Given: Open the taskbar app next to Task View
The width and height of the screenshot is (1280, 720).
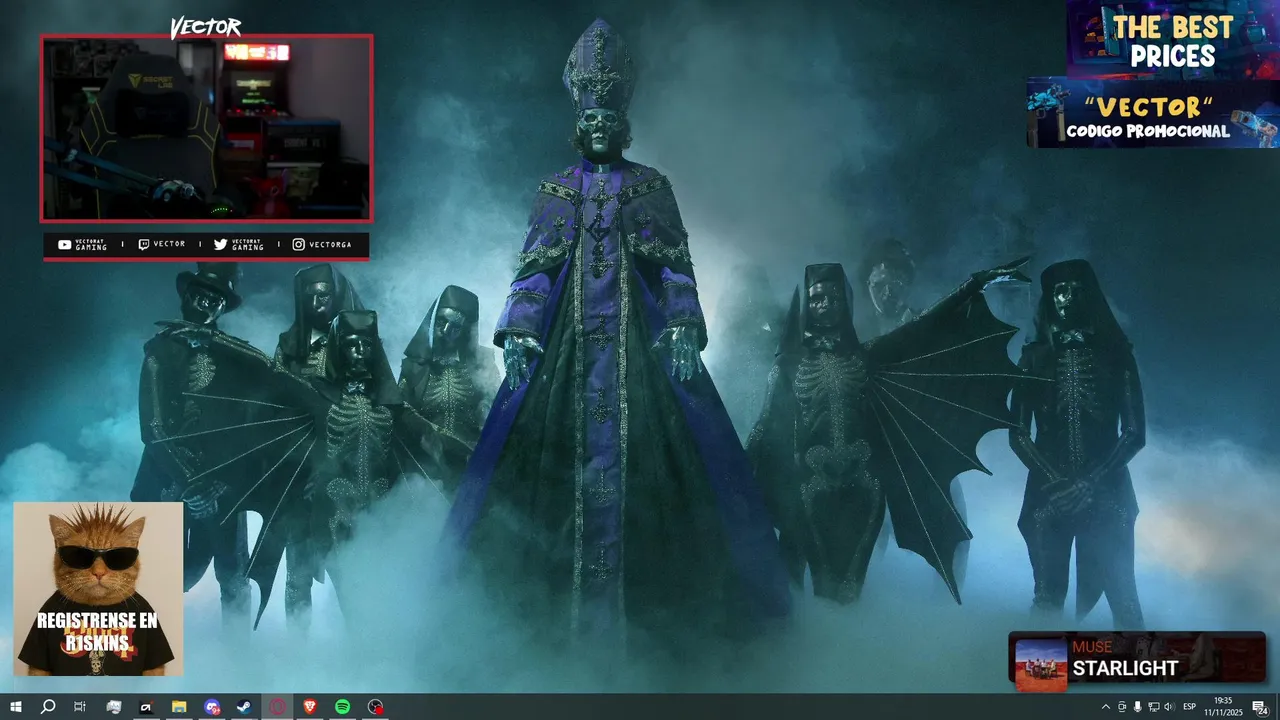Looking at the screenshot, I should pyautogui.click(x=114, y=707).
